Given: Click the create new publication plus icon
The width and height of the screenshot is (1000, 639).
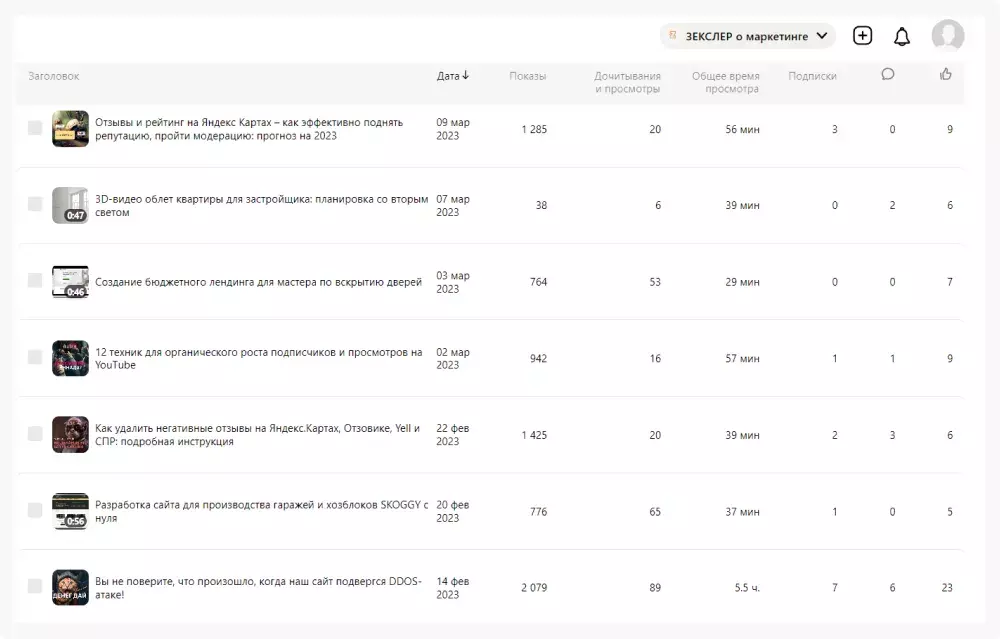Looking at the screenshot, I should pos(862,36).
